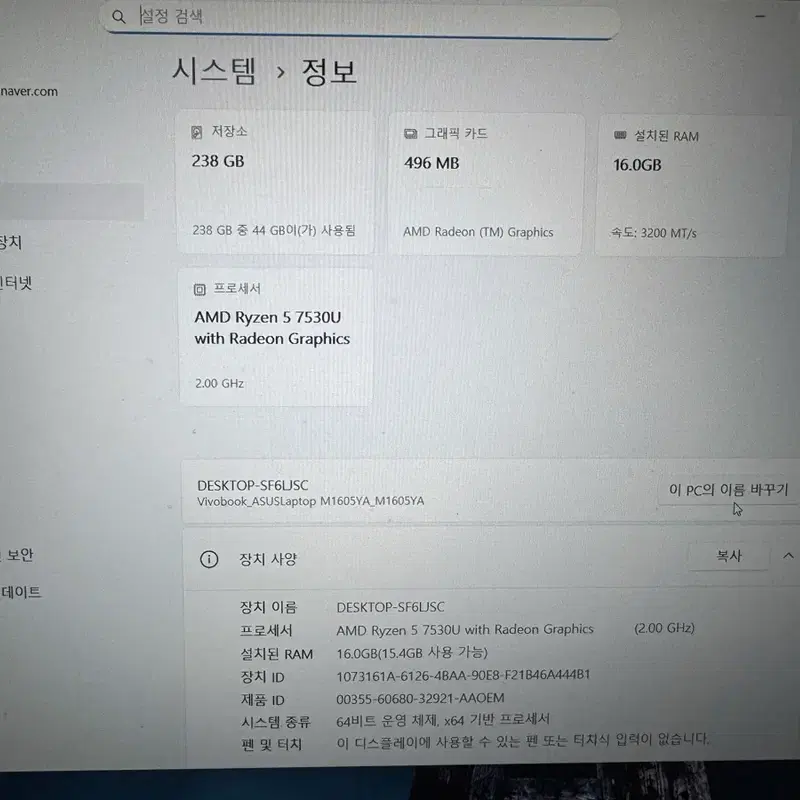Click the 저장소 disk icon

[196, 133]
